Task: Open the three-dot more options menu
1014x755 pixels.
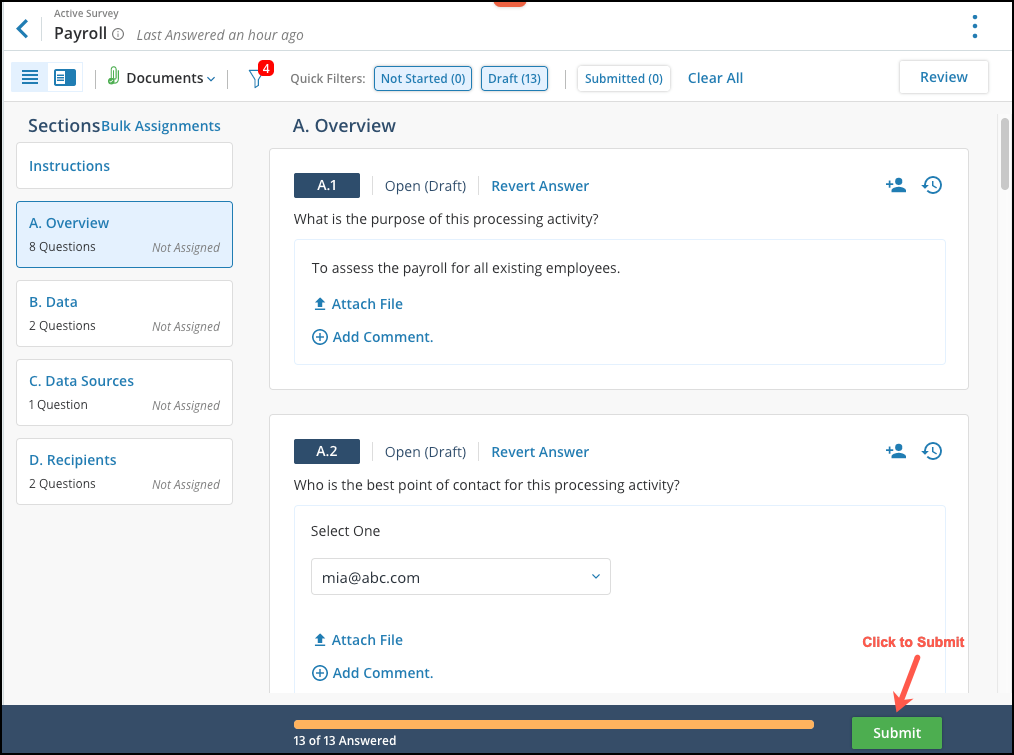Action: pyautogui.click(x=975, y=27)
